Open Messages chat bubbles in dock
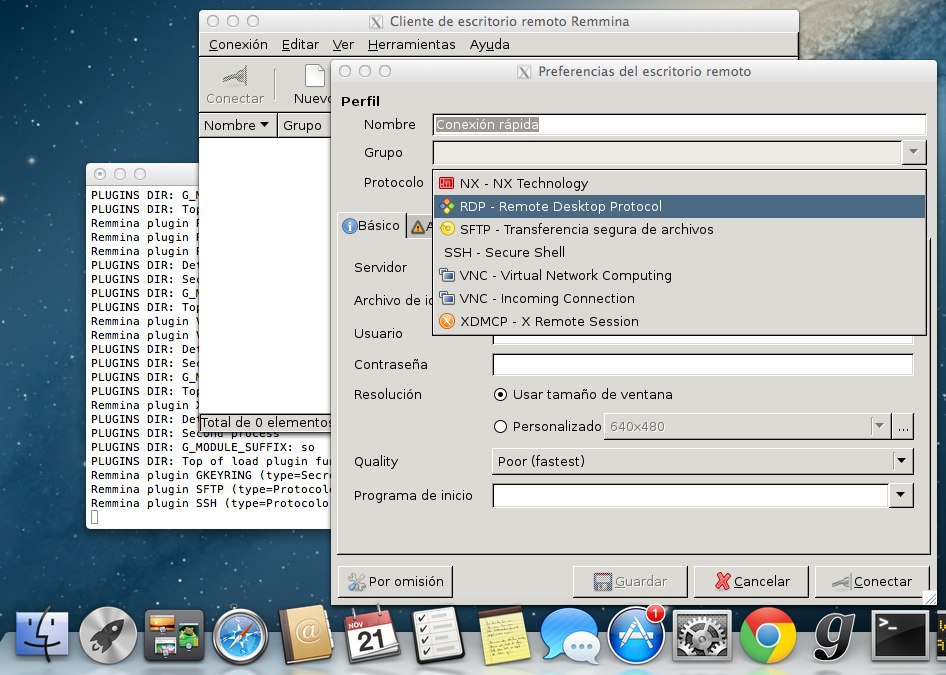 point(570,637)
